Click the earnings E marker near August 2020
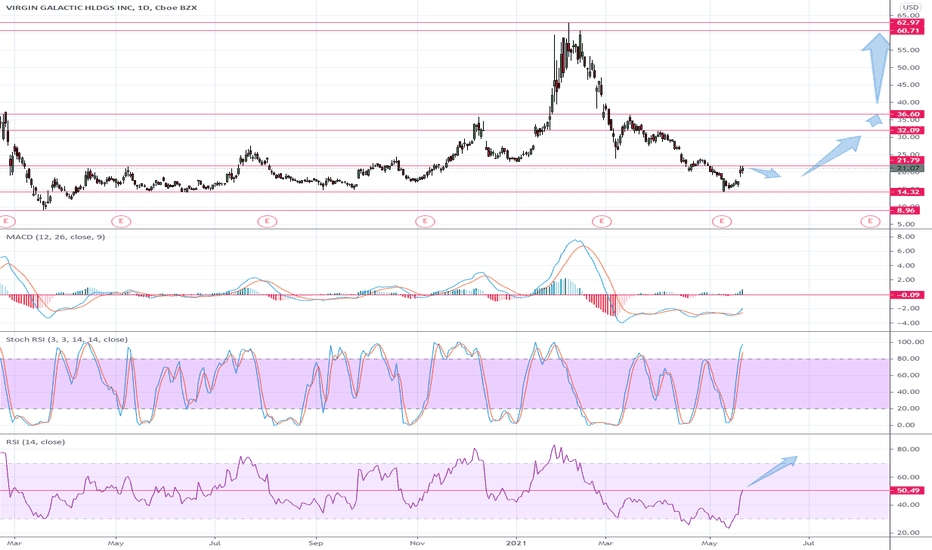Image resolution: width=932 pixels, height=550 pixels. pos(267,221)
